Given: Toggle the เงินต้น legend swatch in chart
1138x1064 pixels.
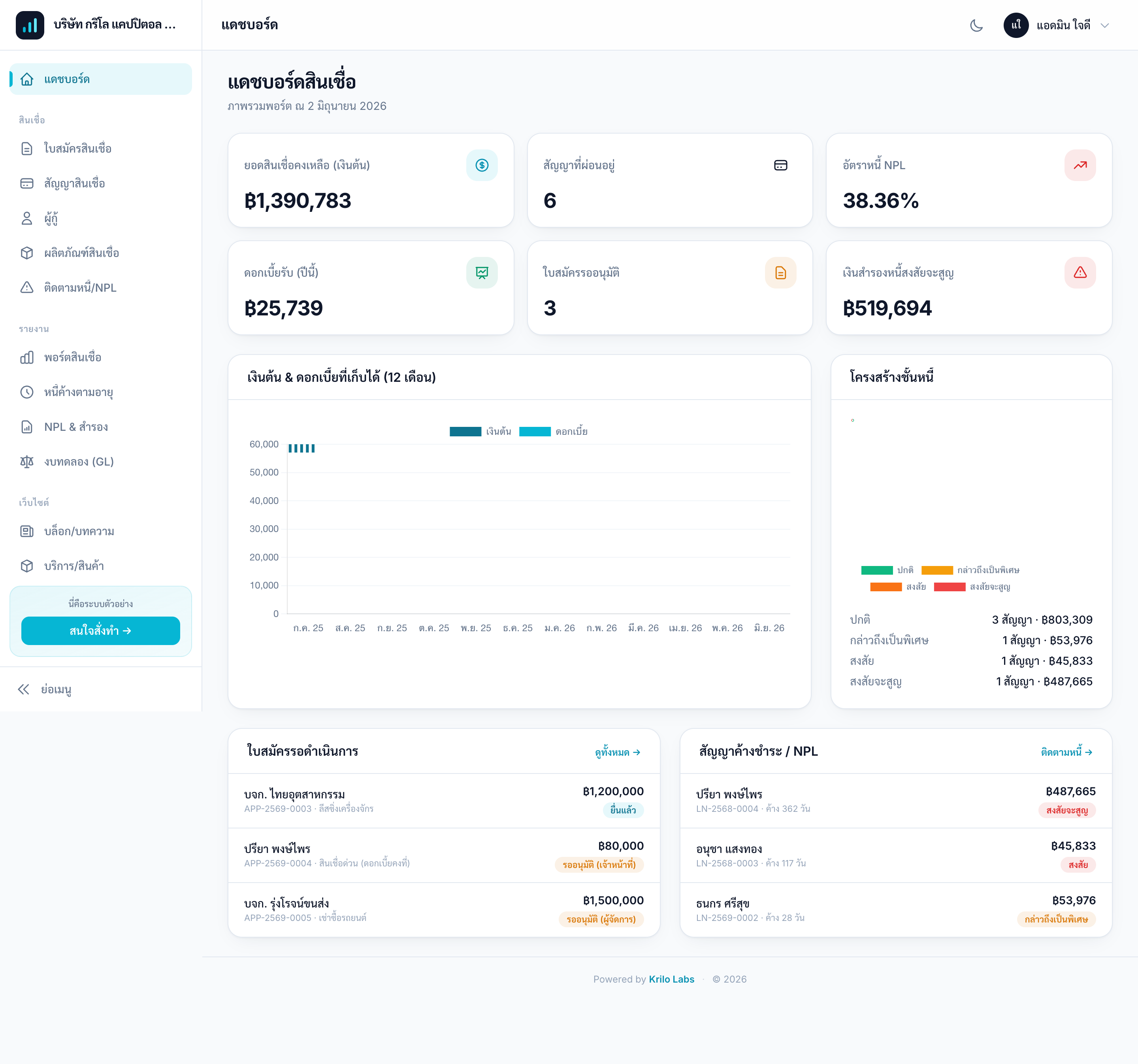Looking at the screenshot, I should click(x=465, y=431).
